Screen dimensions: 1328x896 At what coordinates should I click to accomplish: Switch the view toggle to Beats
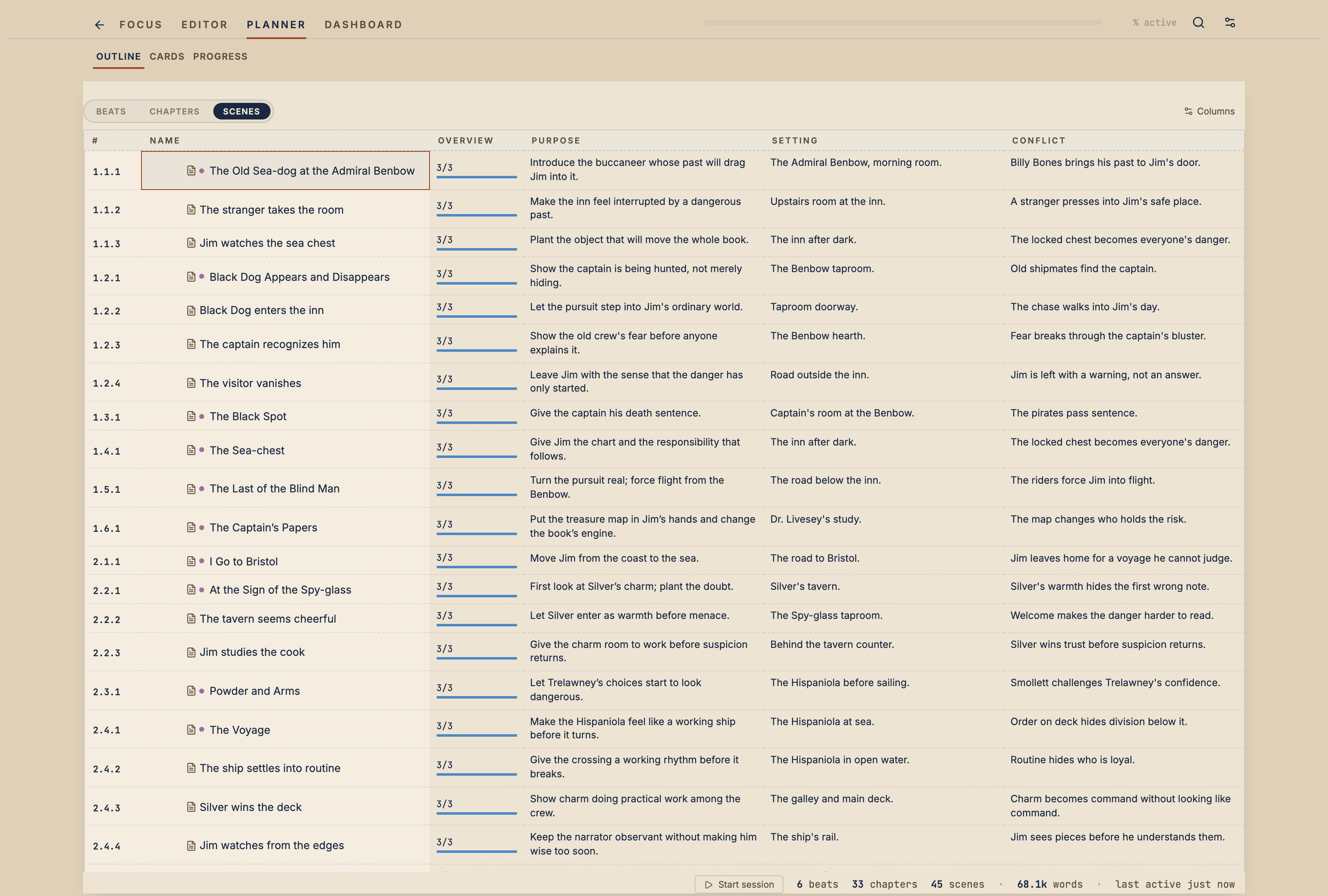[x=111, y=111]
